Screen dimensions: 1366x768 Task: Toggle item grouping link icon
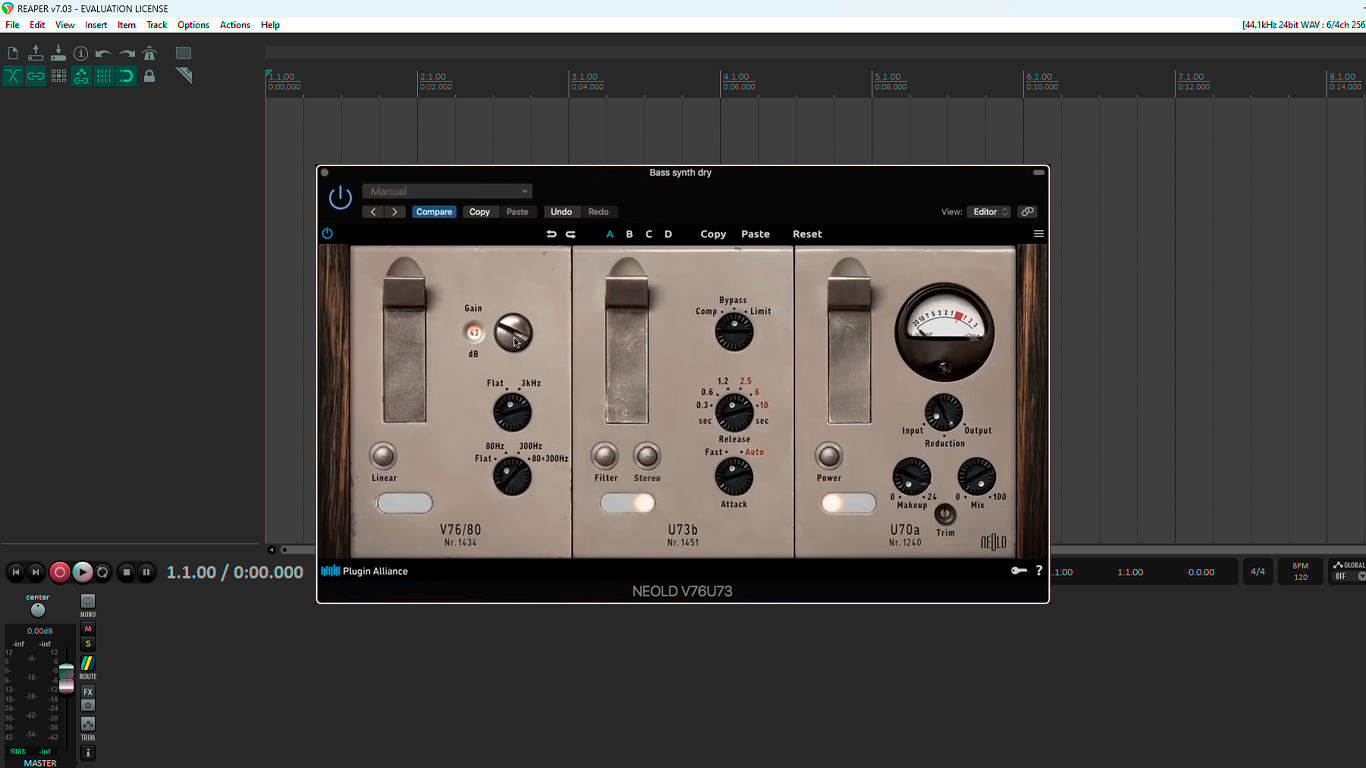(x=36, y=76)
